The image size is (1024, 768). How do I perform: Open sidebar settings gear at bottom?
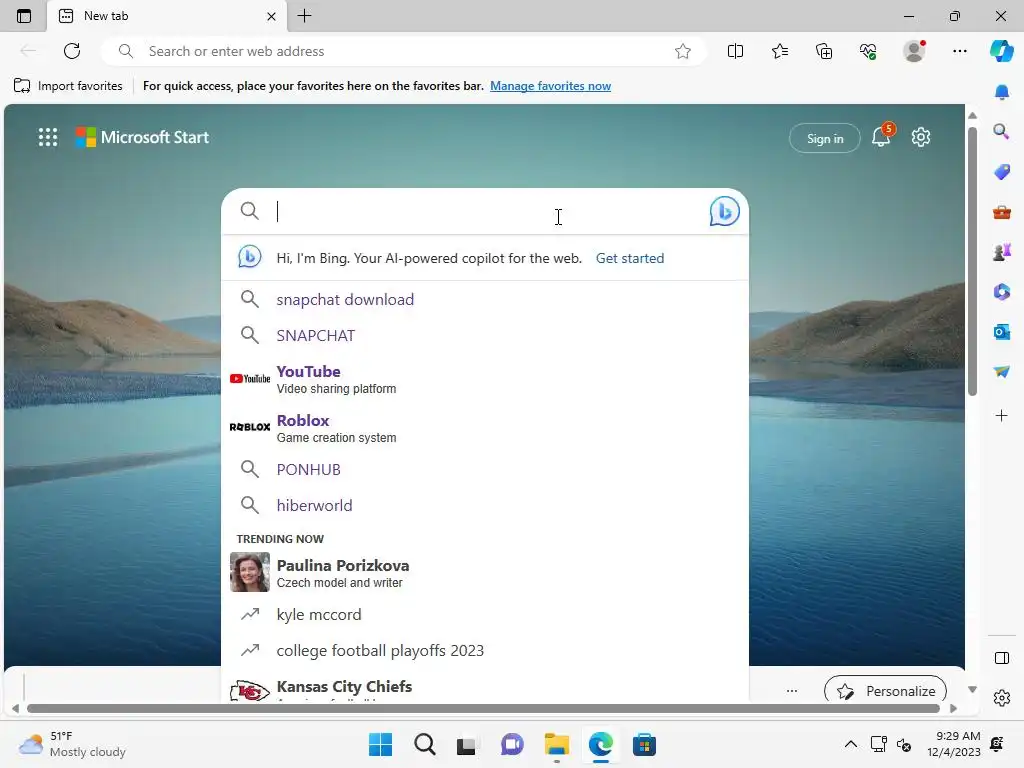(1001, 698)
